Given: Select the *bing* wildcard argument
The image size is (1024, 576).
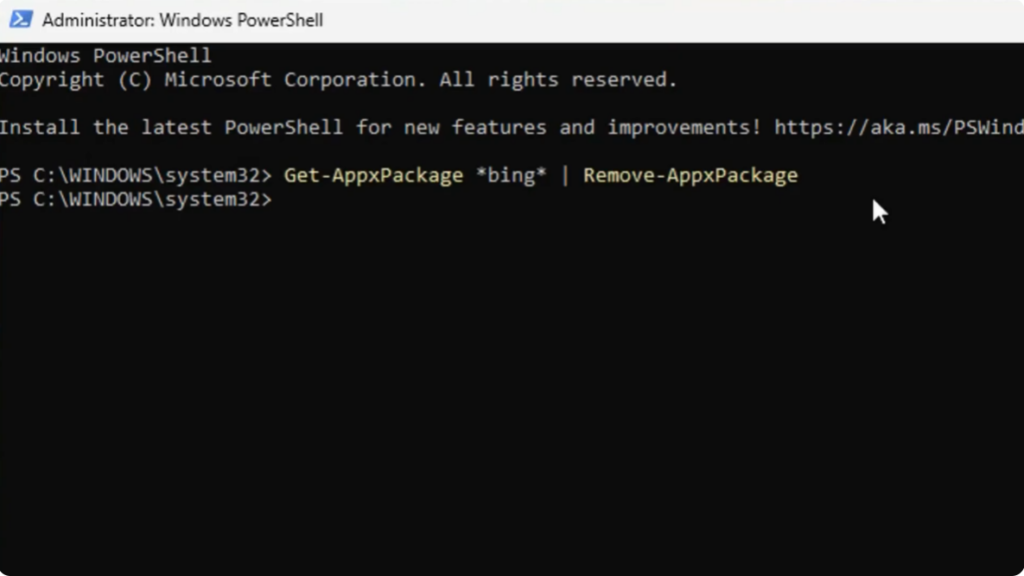Looking at the screenshot, I should click(x=511, y=175).
